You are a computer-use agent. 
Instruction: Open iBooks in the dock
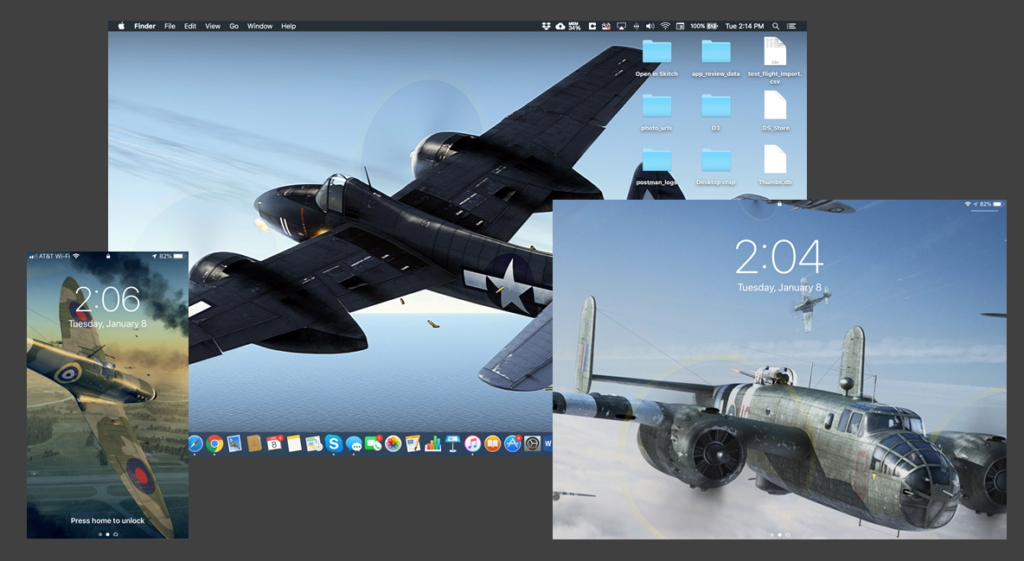(492, 444)
